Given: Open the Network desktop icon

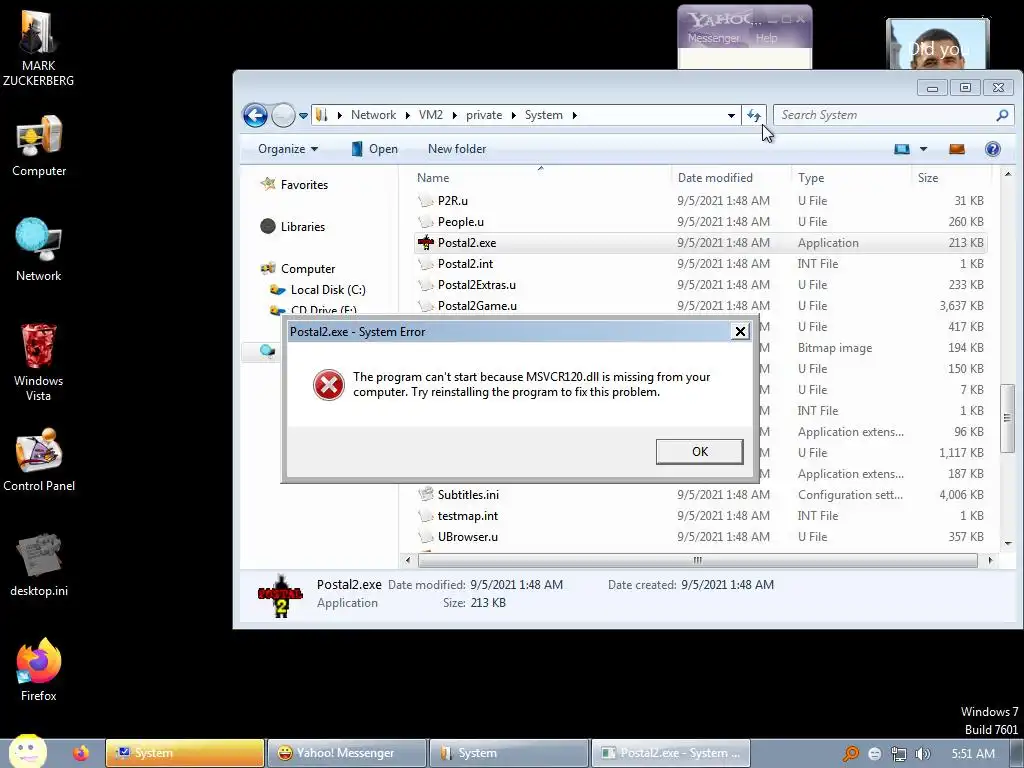Looking at the screenshot, I should click(x=39, y=251).
